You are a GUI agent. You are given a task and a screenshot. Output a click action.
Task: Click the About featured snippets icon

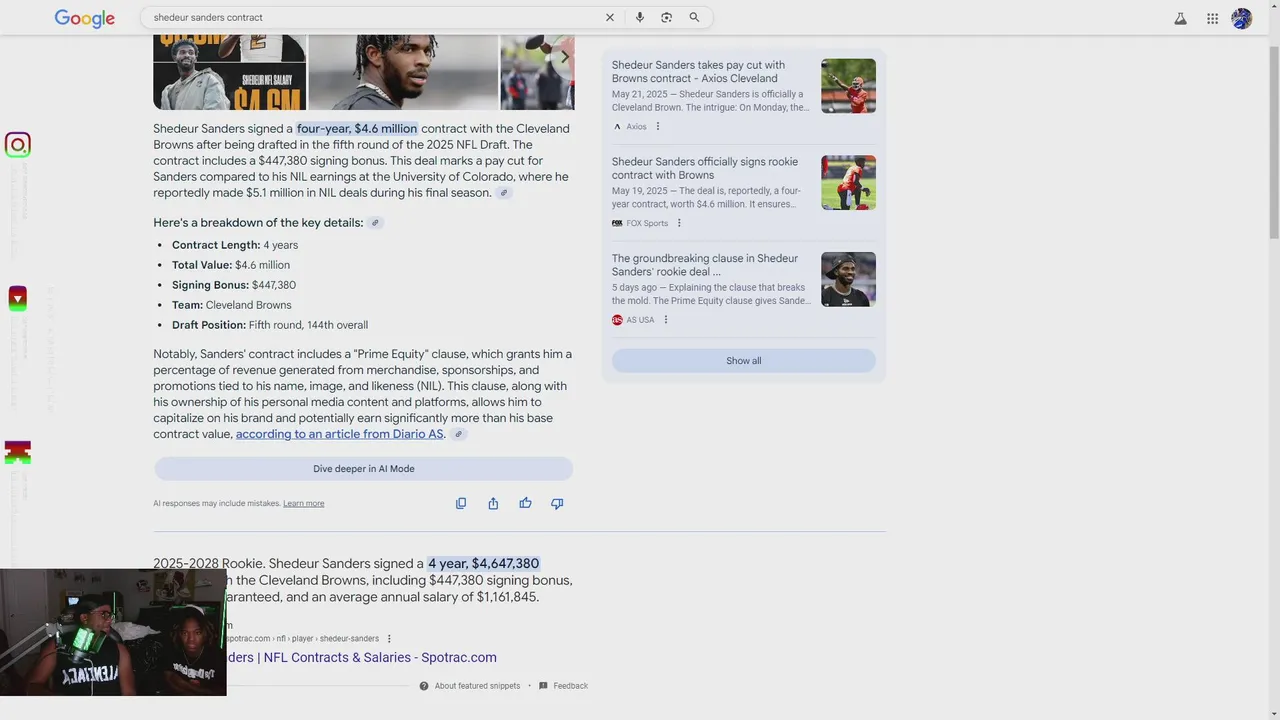coord(424,686)
